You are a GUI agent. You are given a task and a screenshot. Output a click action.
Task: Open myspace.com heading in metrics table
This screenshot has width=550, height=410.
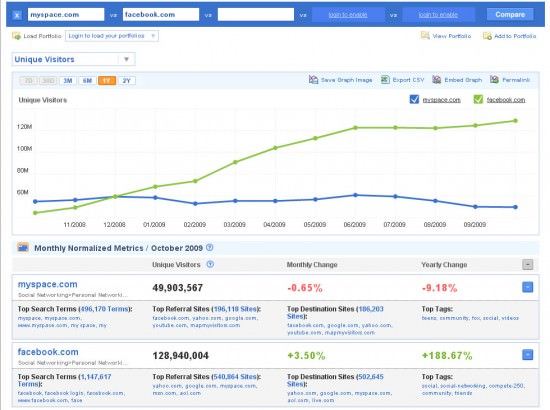(47, 284)
